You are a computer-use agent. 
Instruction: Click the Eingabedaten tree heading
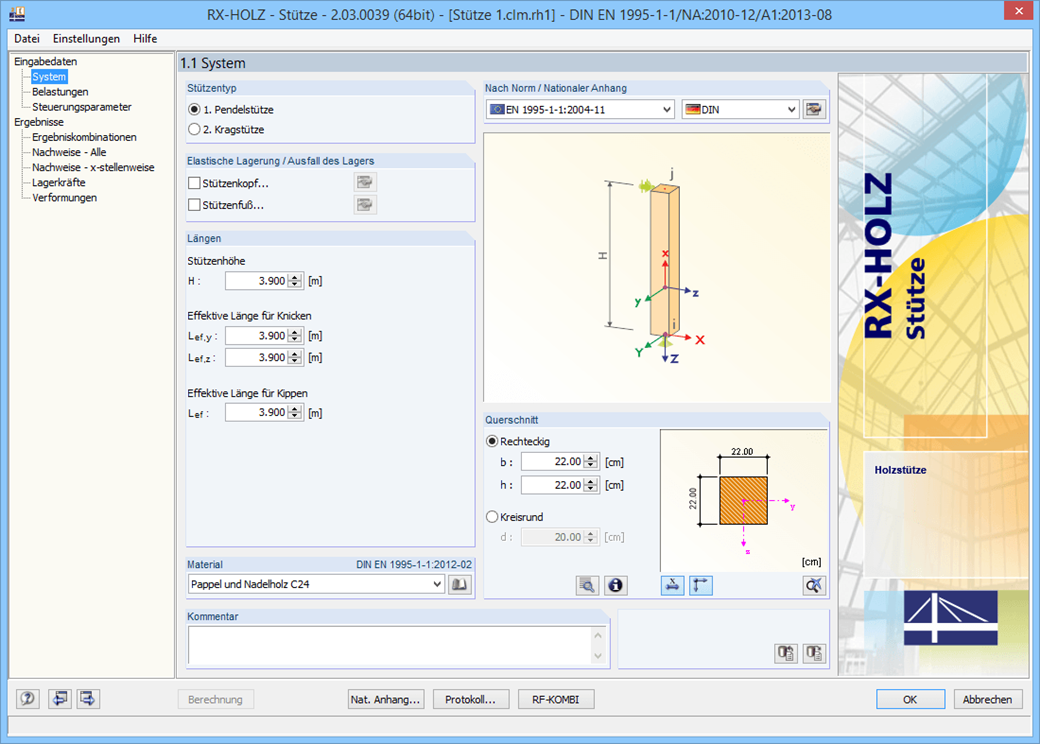tap(46, 61)
